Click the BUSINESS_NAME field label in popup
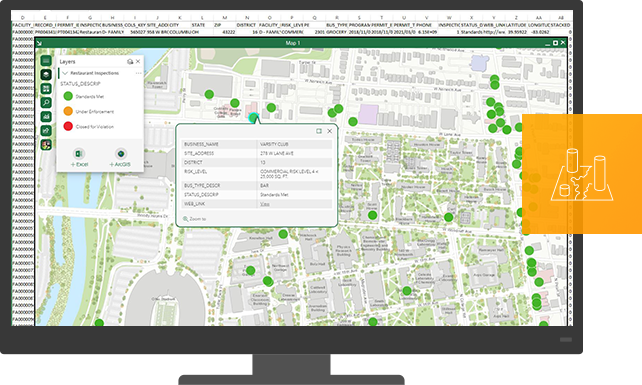This screenshot has height=385, width=642. pyautogui.click(x=201, y=144)
